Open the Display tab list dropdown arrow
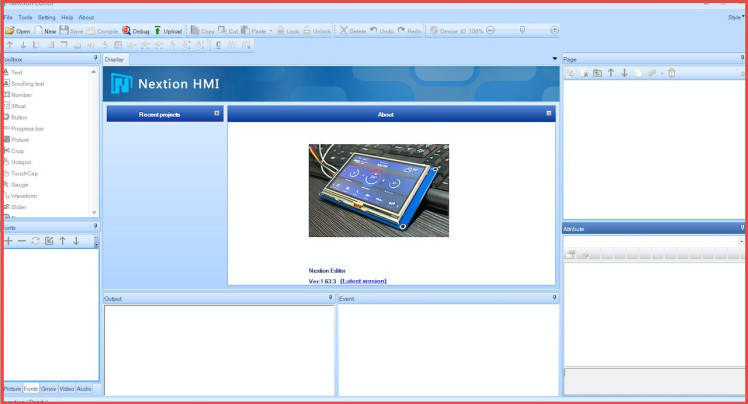 554,59
